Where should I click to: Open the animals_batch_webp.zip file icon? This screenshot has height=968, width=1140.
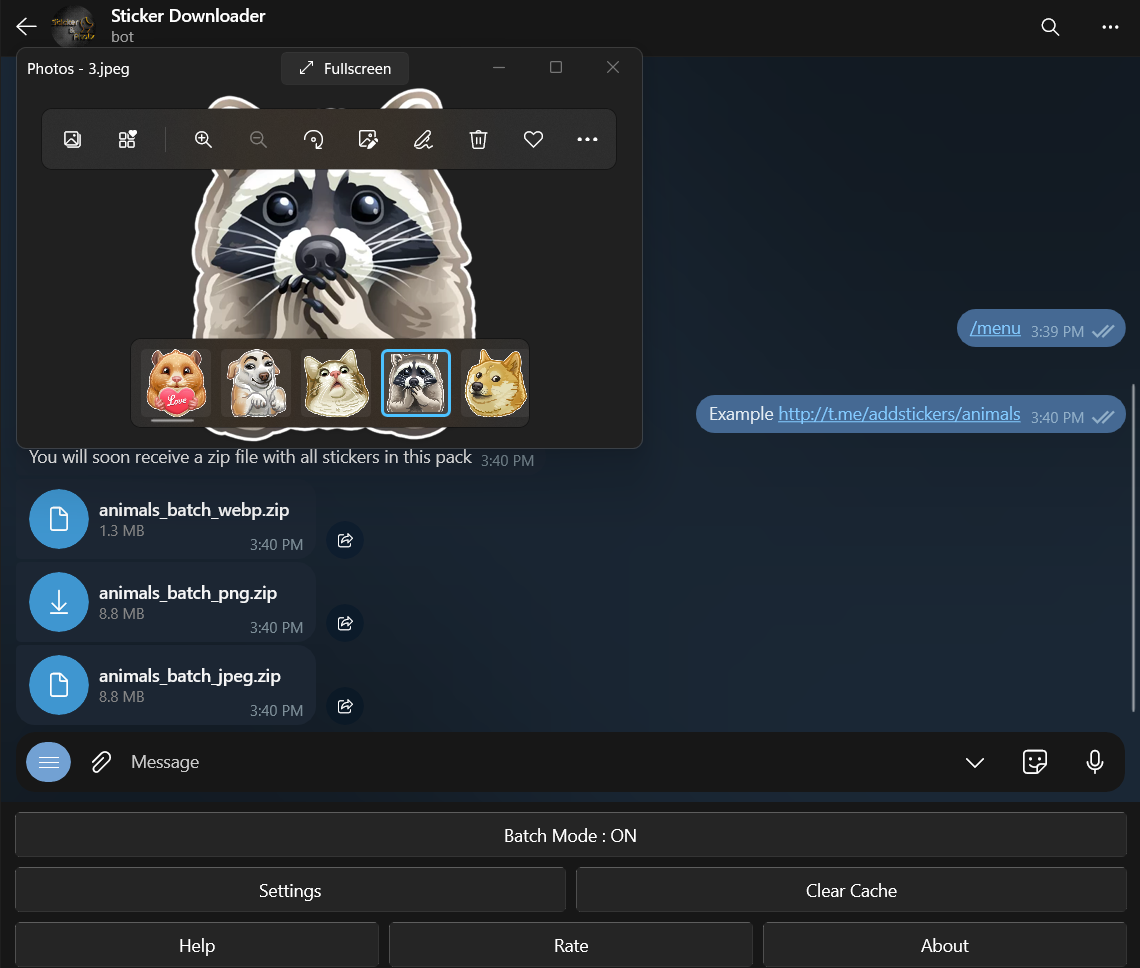59,519
